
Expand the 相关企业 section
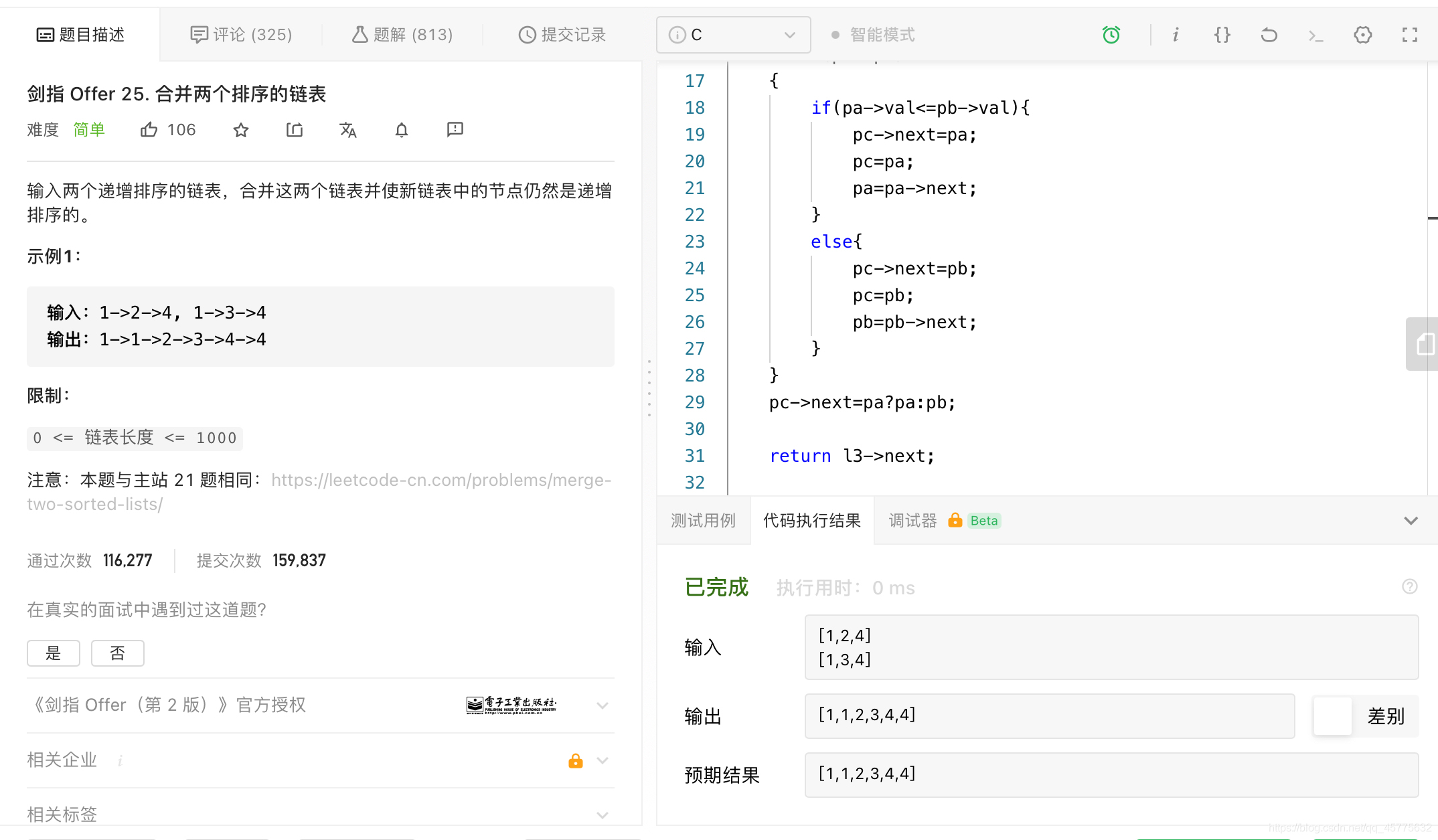602,760
